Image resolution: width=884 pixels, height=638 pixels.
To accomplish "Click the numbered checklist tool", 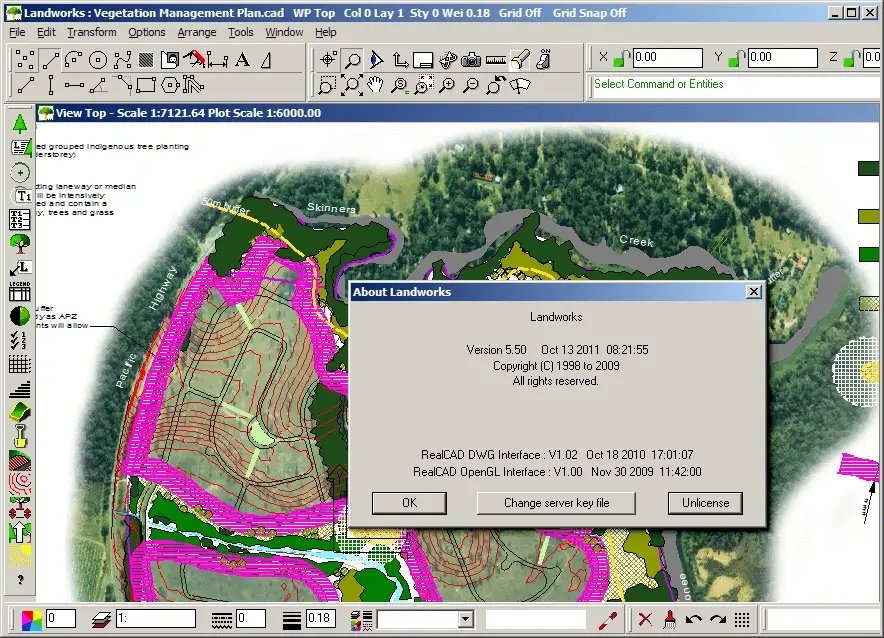I will click(x=20, y=340).
